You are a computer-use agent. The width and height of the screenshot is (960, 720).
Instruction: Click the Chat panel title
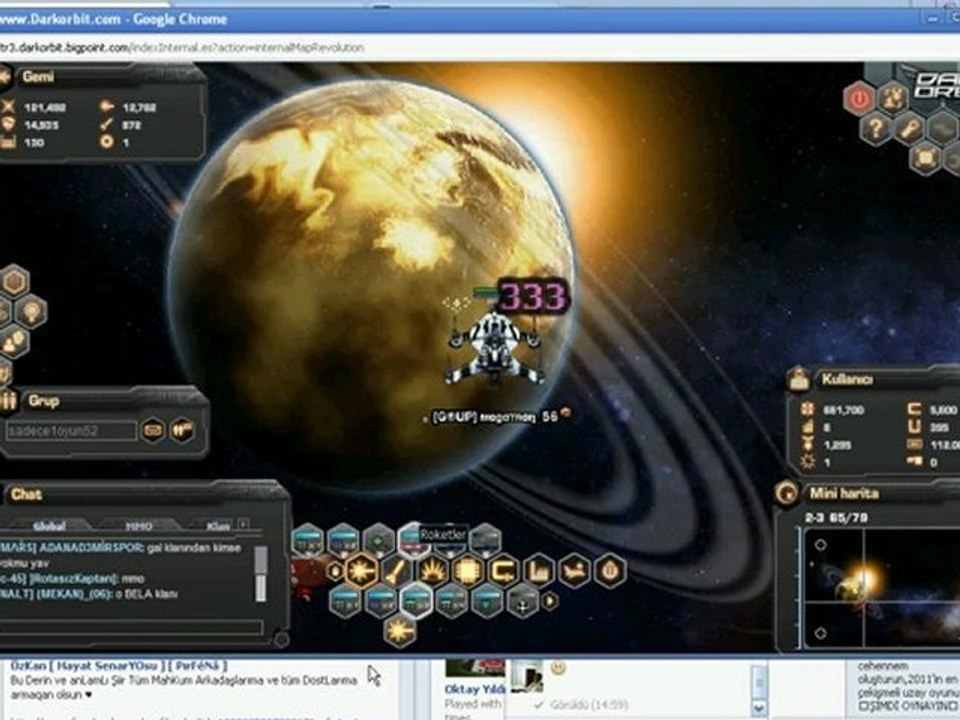[26, 494]
